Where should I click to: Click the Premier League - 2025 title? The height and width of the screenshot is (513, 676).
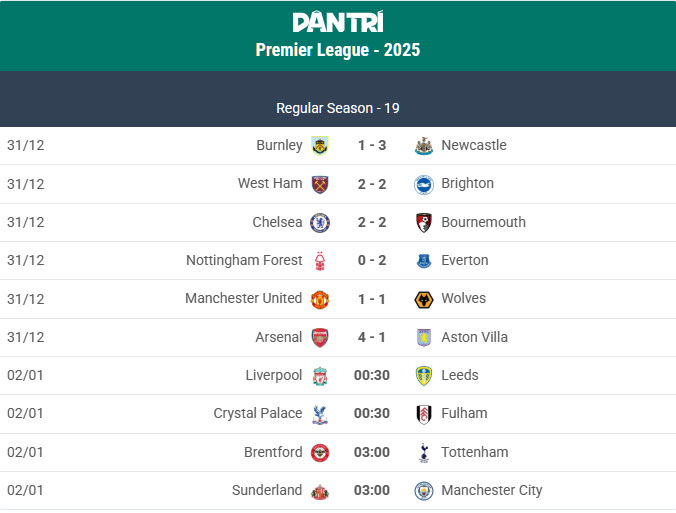(x=338, y=50)
